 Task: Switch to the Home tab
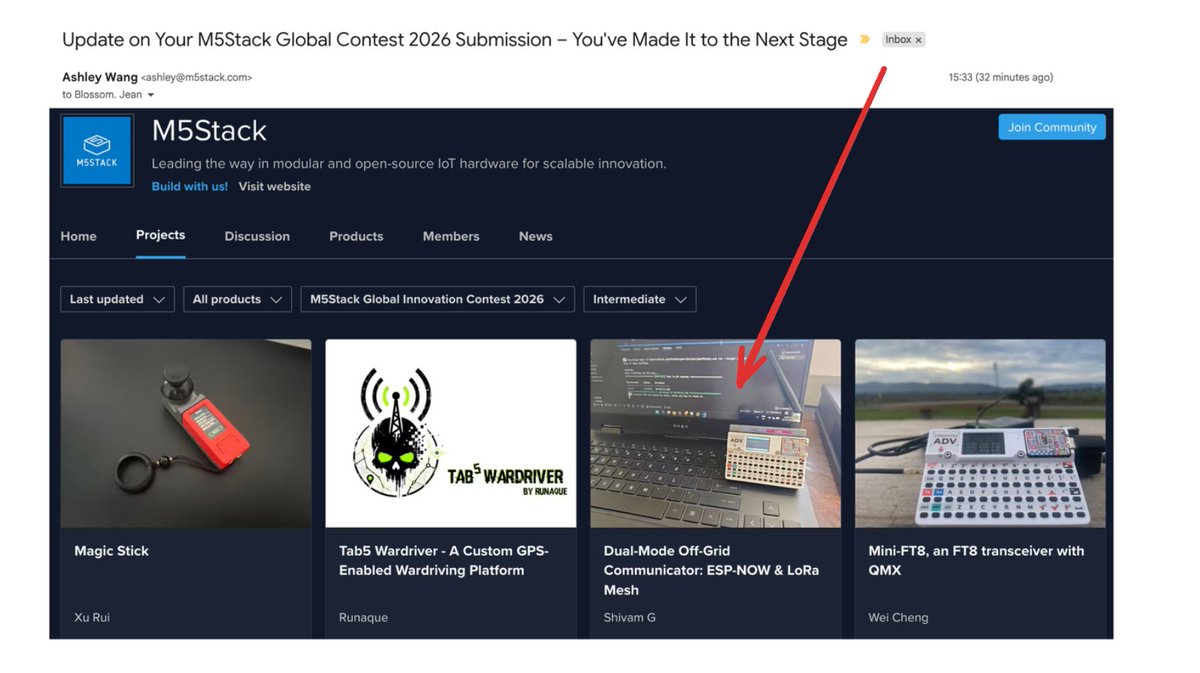coord(79,236)
